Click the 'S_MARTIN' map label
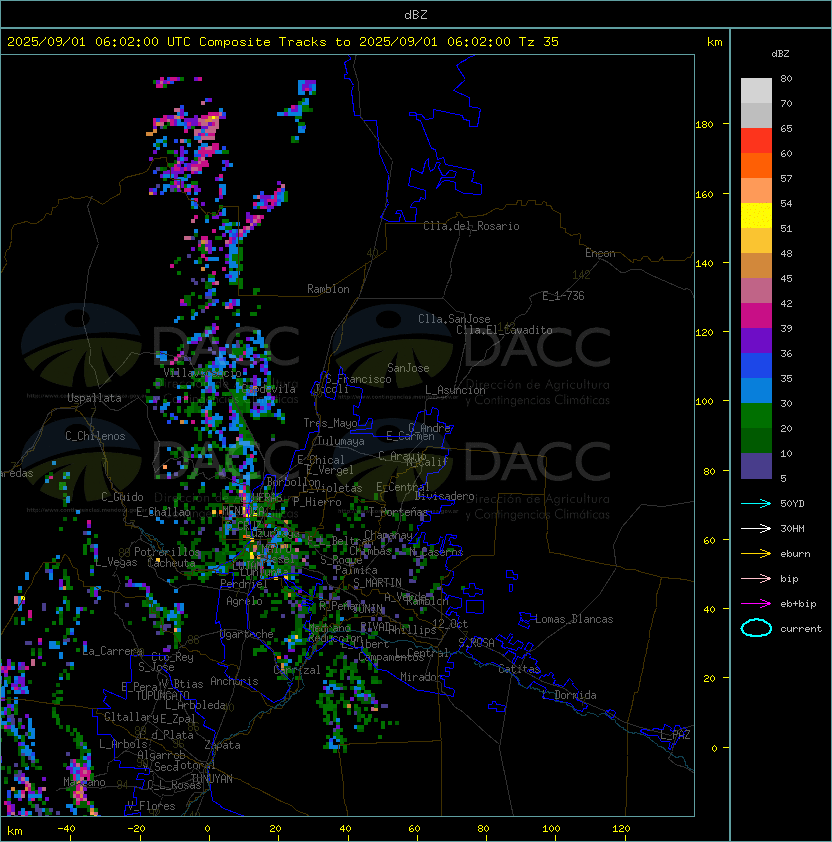The width and height of the screenshot is (832, 842). (x=378, y=583)
